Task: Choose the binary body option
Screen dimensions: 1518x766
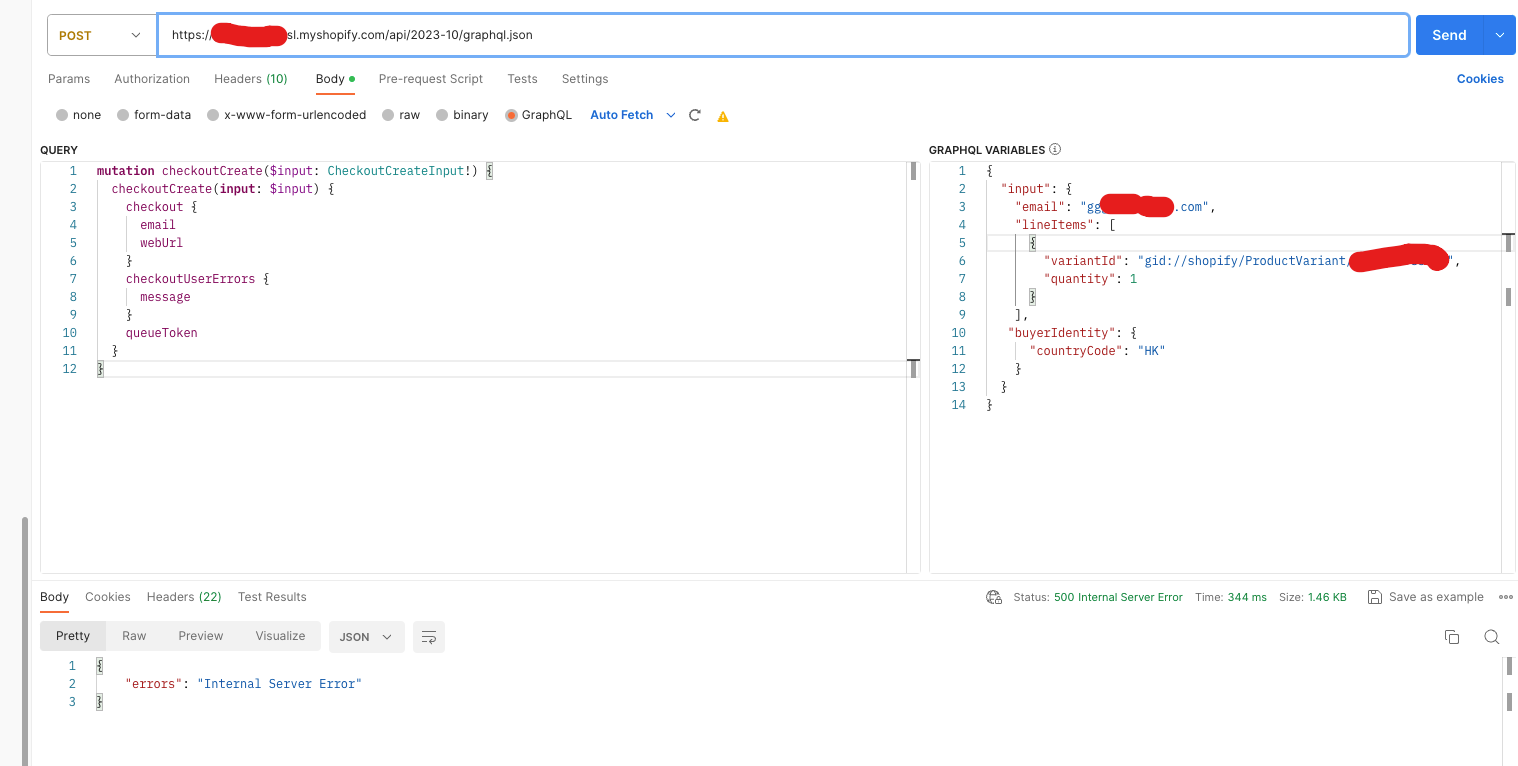Action: point(443,115)
